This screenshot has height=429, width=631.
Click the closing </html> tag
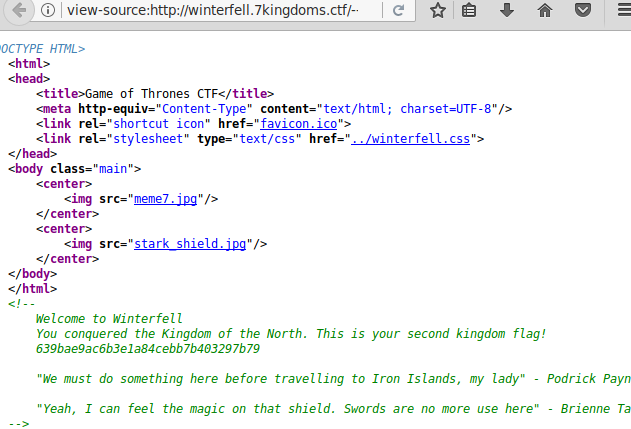[x=33, y=289]
